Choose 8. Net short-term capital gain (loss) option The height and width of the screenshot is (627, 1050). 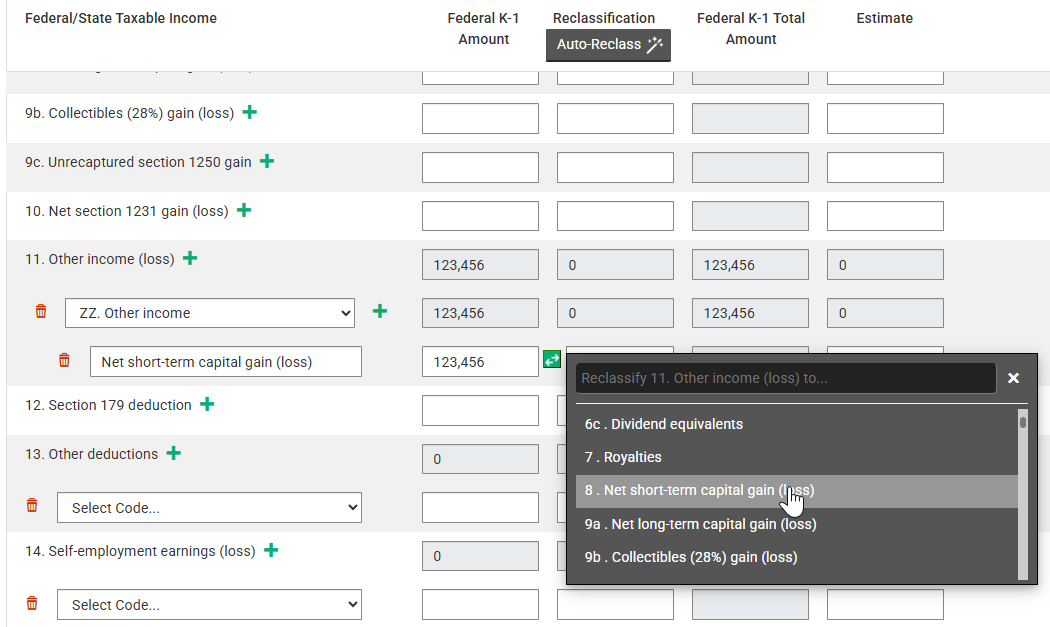point(699,490)
